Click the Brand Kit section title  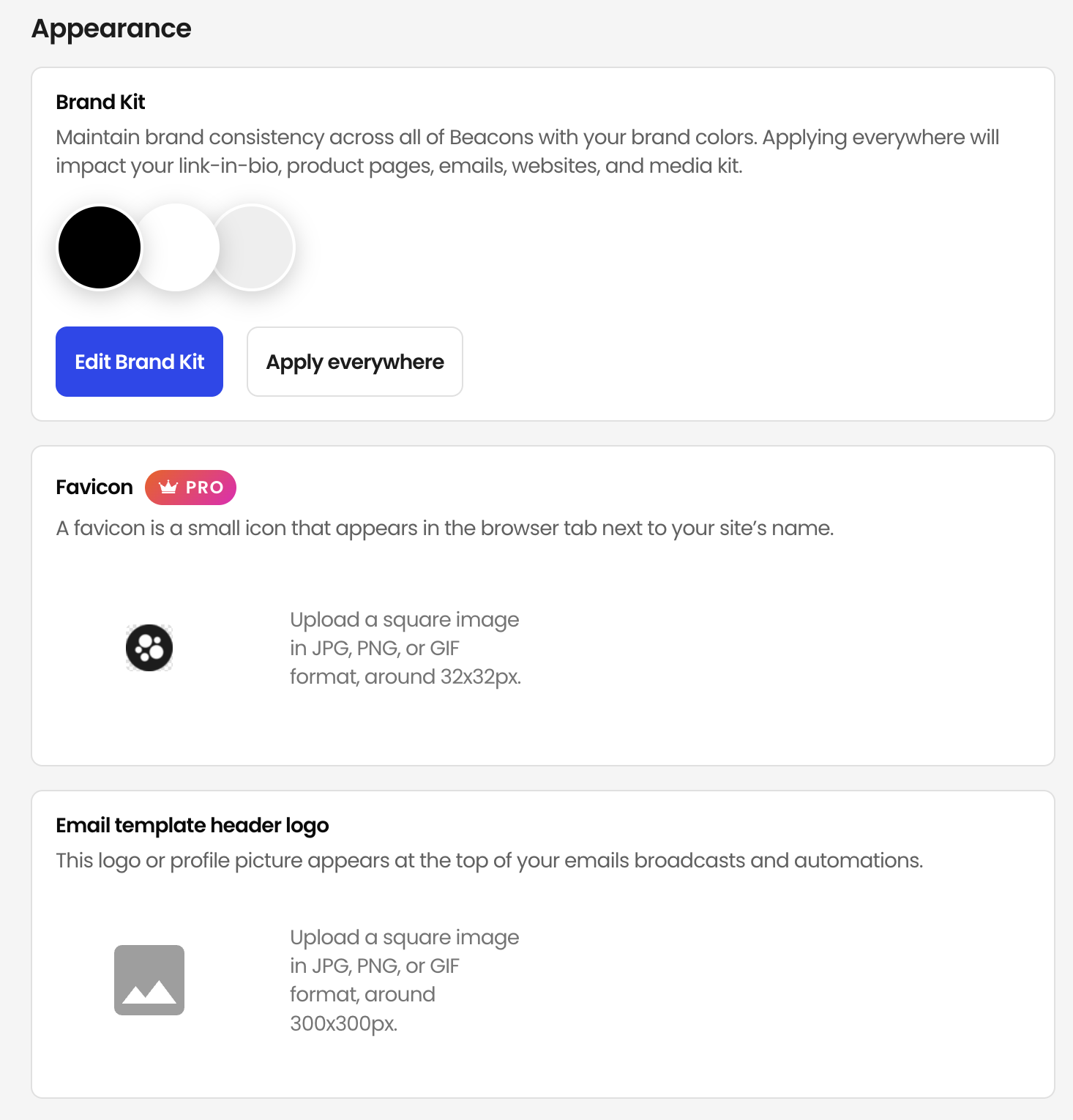(100, 102)
